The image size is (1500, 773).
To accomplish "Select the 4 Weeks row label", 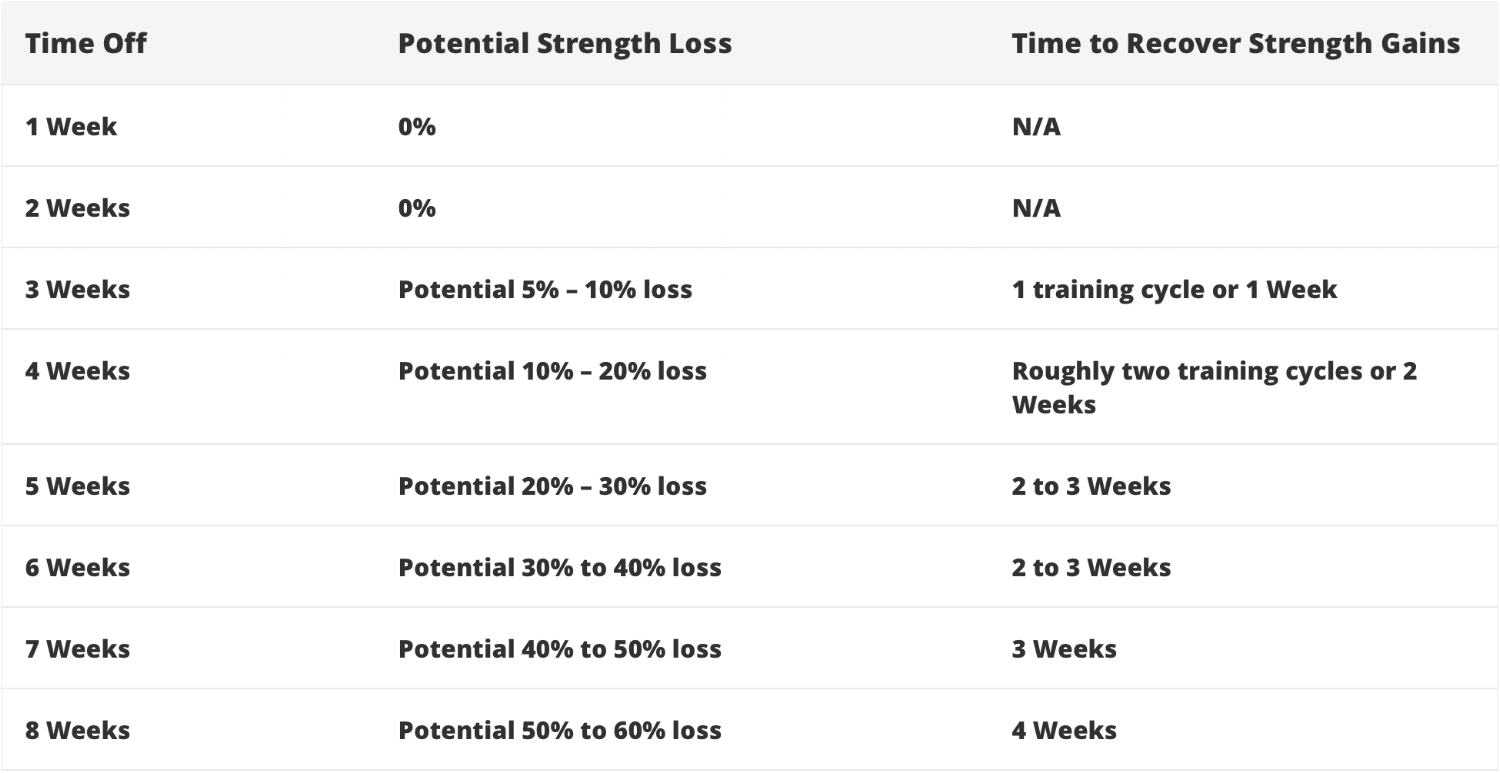I will pyautogui.click(x=78, y=371).
